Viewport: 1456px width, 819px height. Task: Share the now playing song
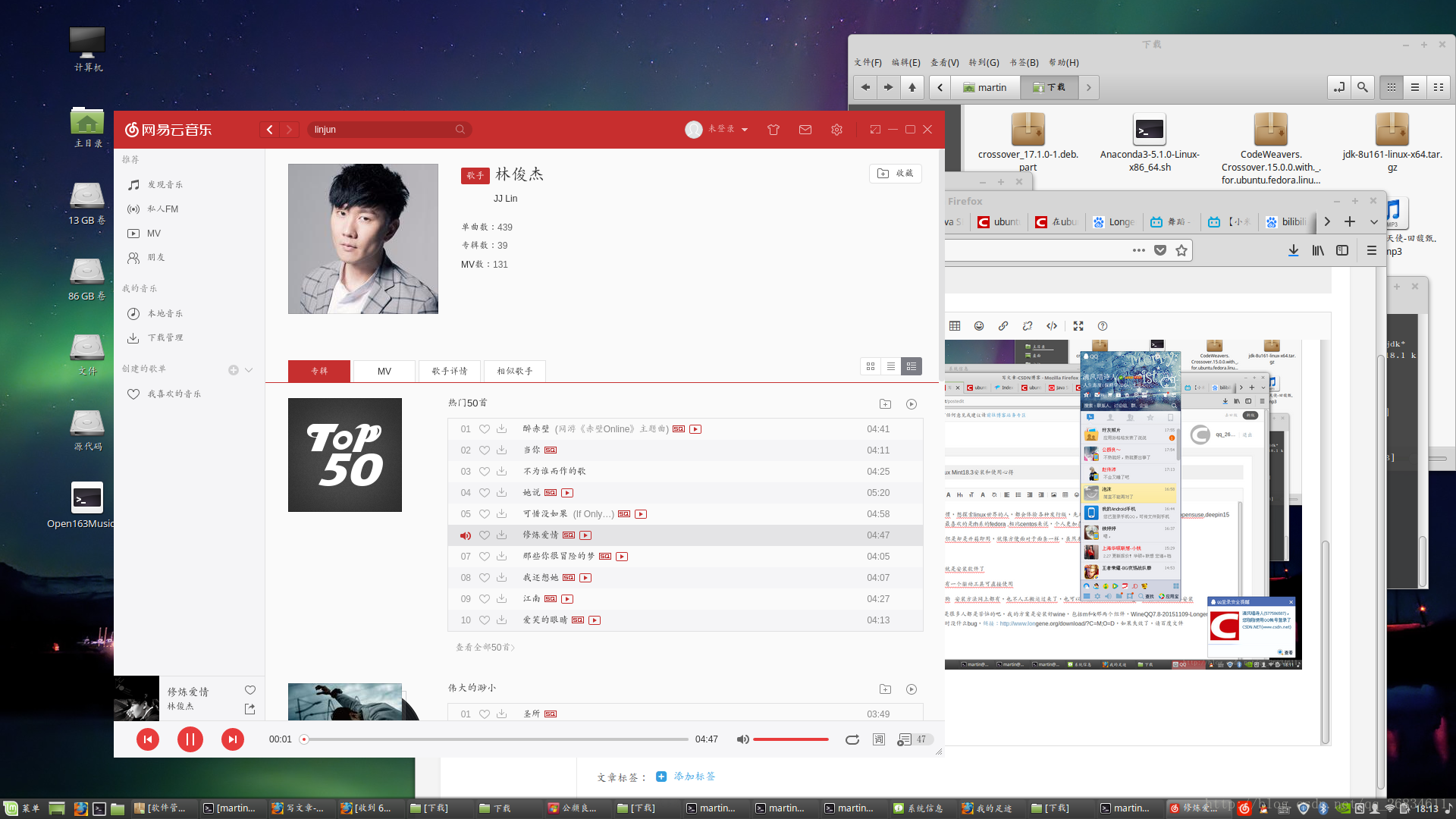(250, 709)
